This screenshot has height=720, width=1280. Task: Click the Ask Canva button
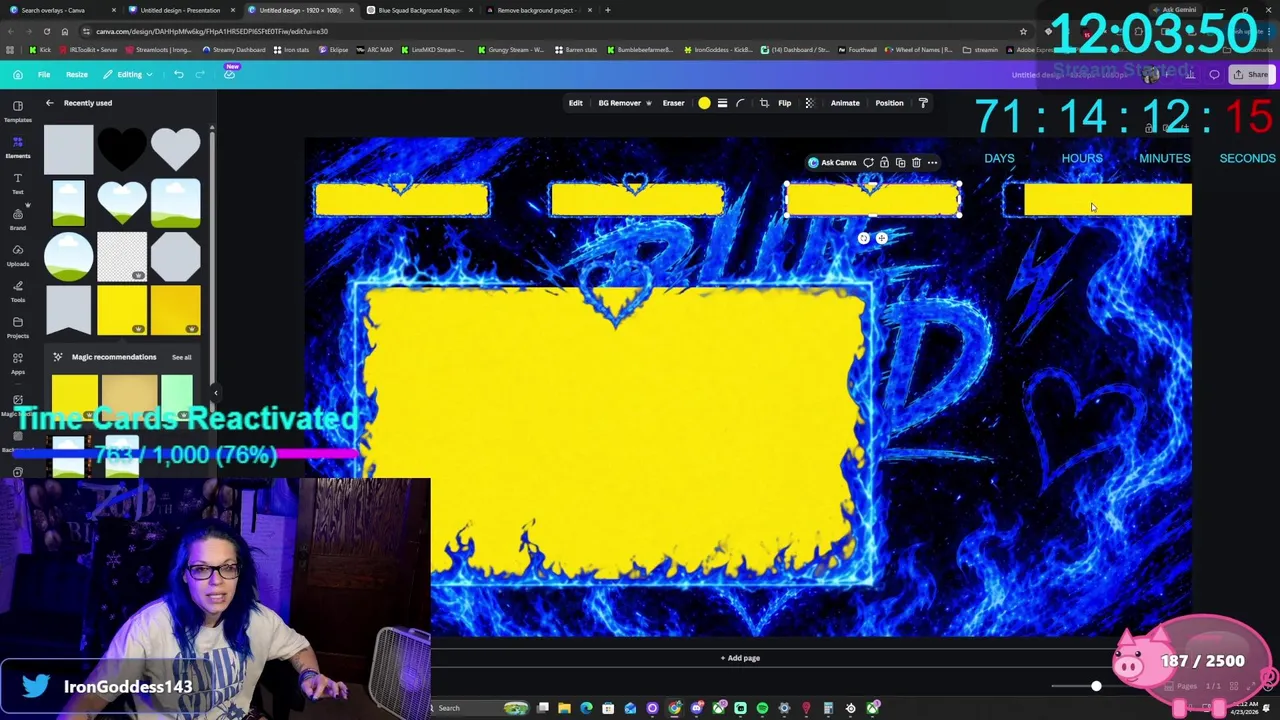click(x=832, y=163)
